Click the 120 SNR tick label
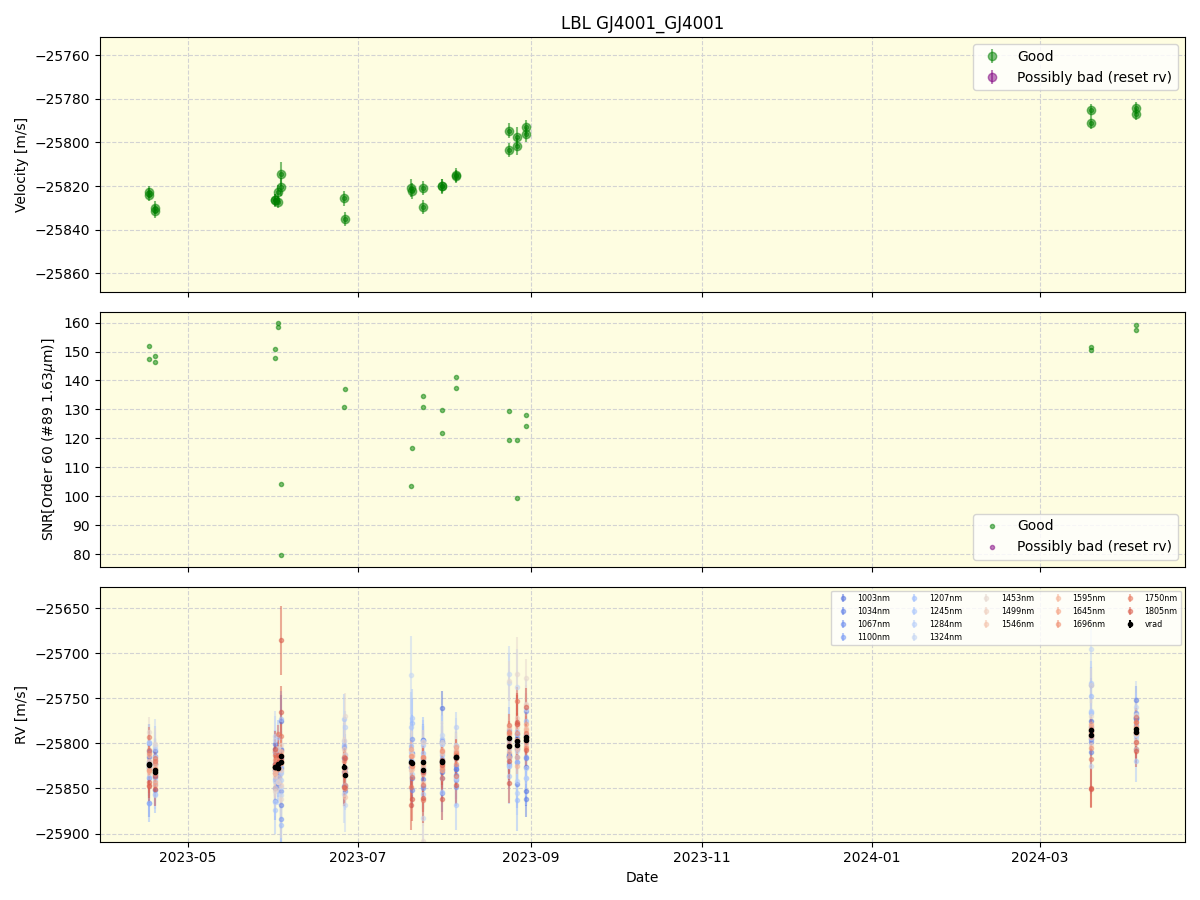Viewport: 1200px width, 900px height. (78, 439)
